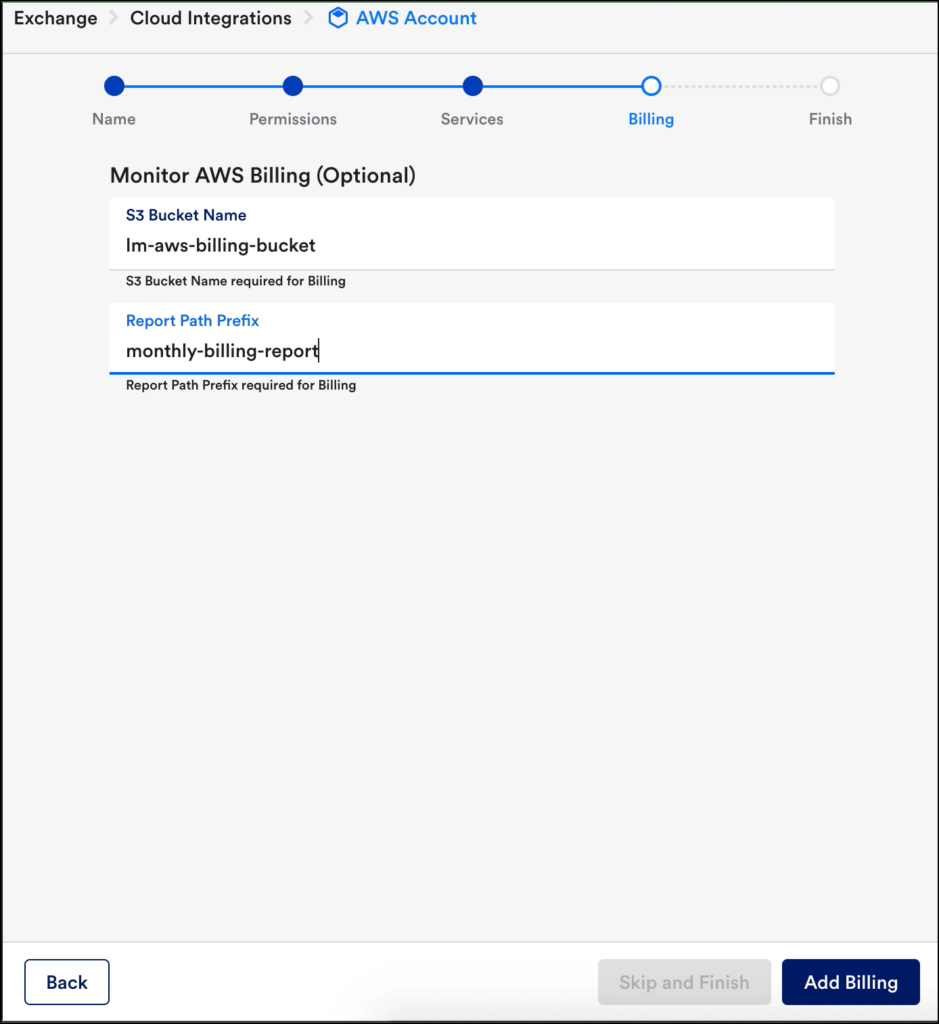Select the Name step label
The height and width of the screenshot is (1024, 939).
(x=114, y=119)
